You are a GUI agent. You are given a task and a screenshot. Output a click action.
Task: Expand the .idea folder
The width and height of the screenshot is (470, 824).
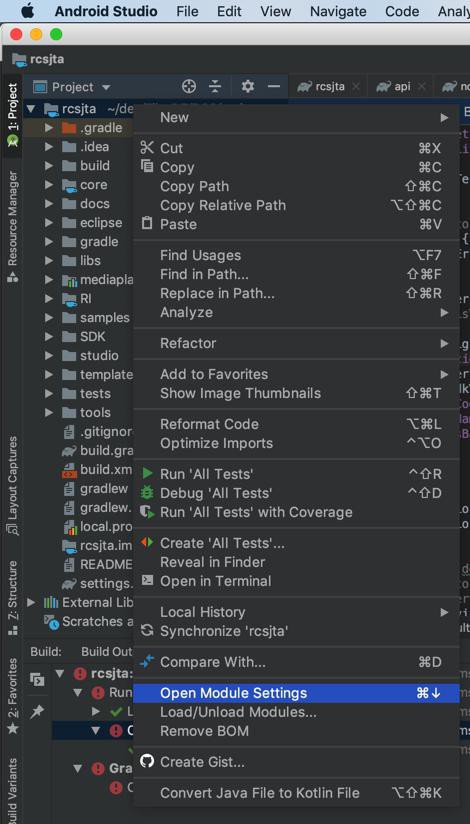pyautogui.click(x=49, y=147)
